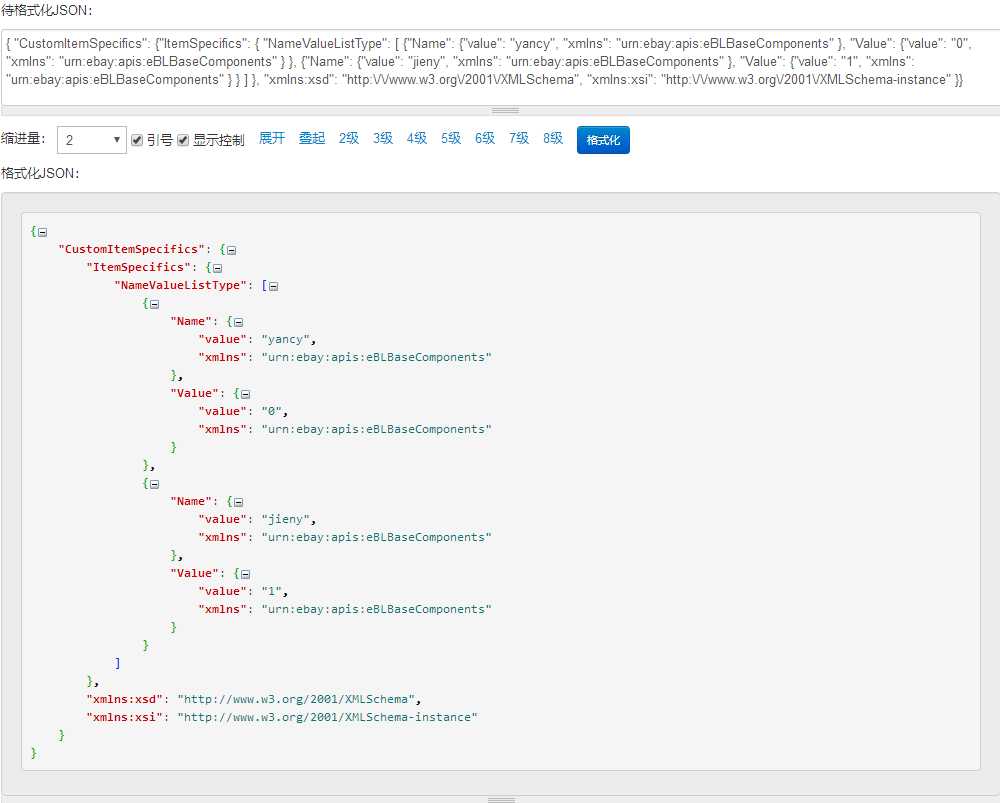Collapse the second array item above jieny

(x=154, y=484)
